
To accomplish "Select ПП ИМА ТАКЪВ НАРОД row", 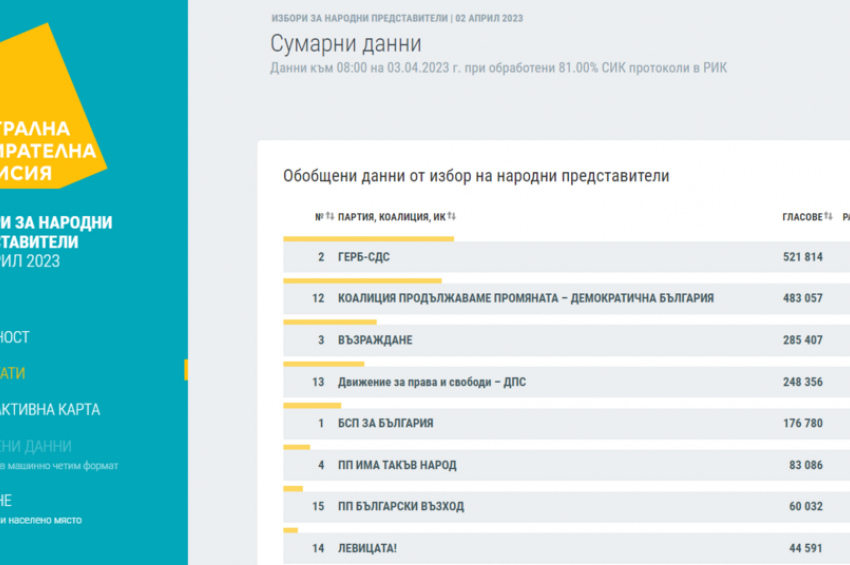I will tap(397, 465).
